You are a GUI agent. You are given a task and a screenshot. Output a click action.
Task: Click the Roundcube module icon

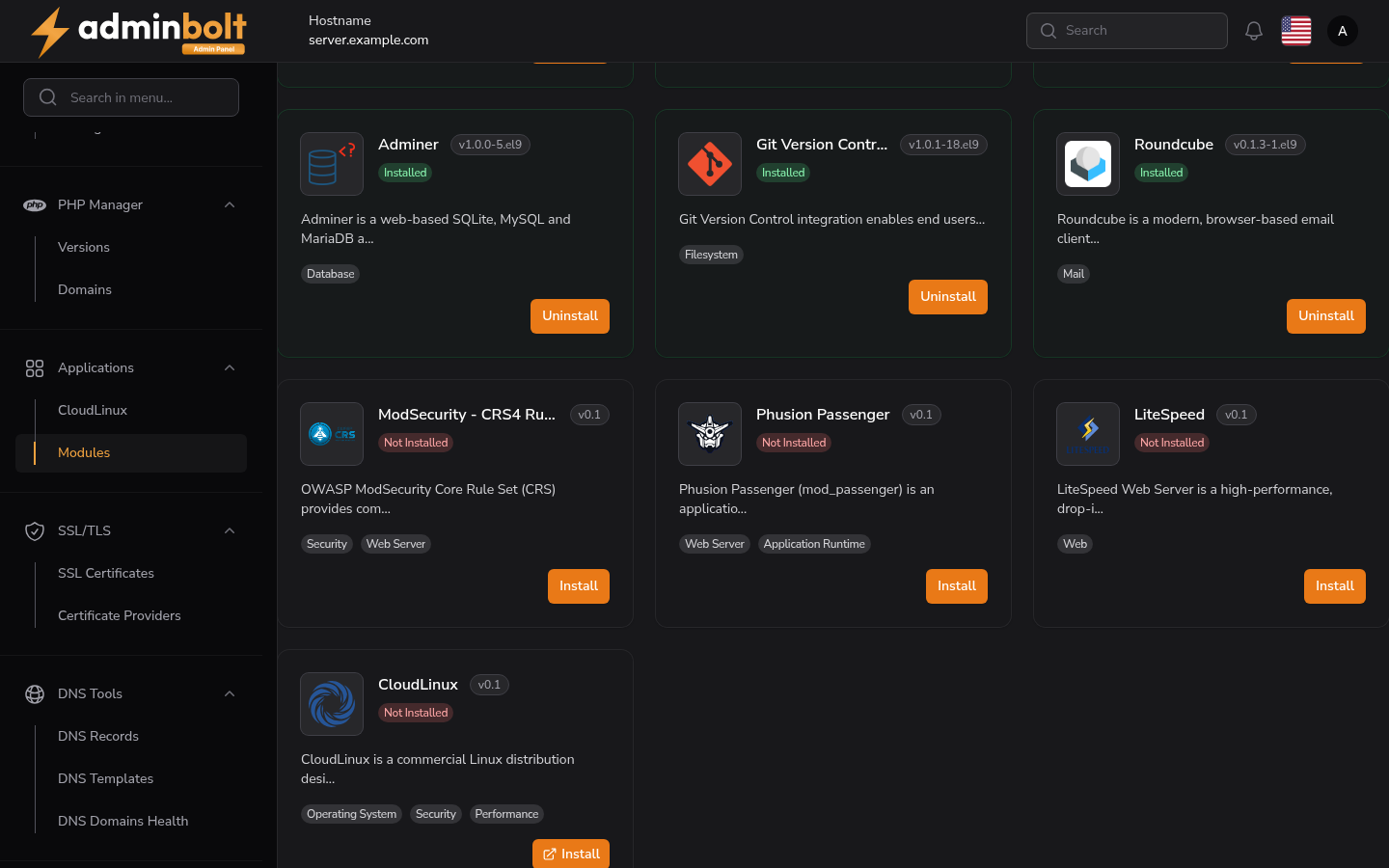pyautogui.click(x=1088, y=164)
